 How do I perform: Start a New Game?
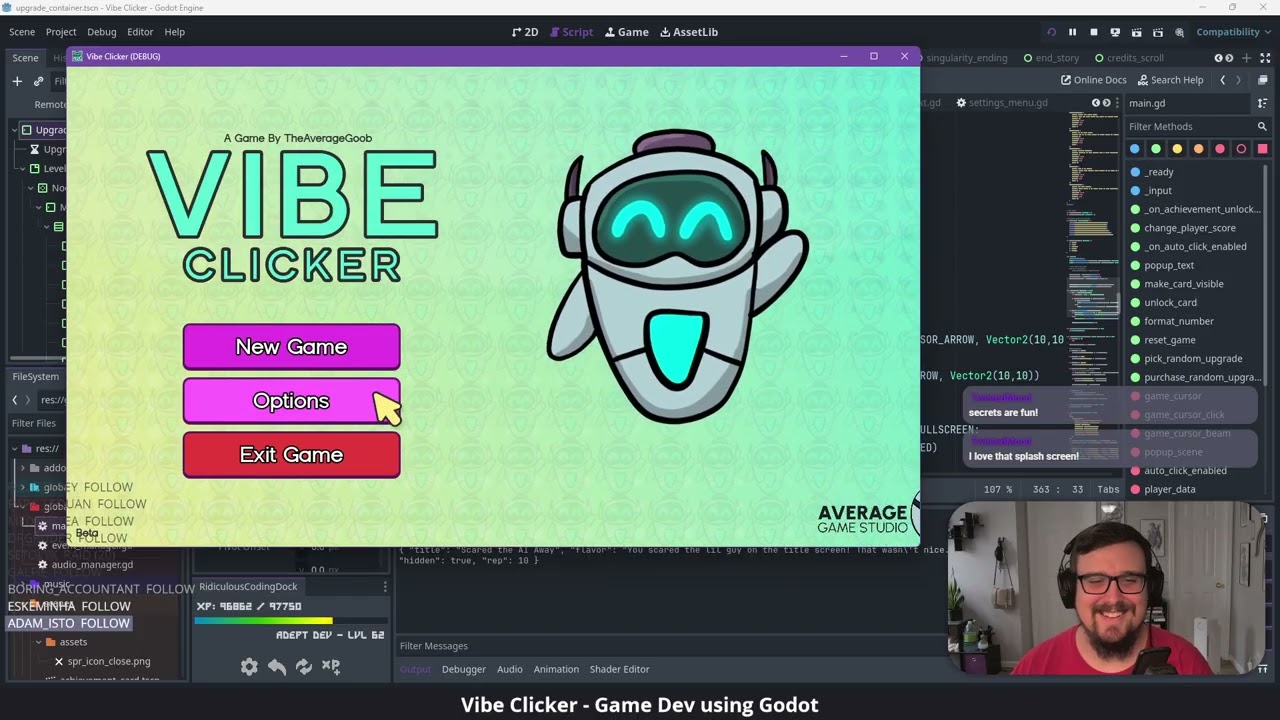click(291, 347)
